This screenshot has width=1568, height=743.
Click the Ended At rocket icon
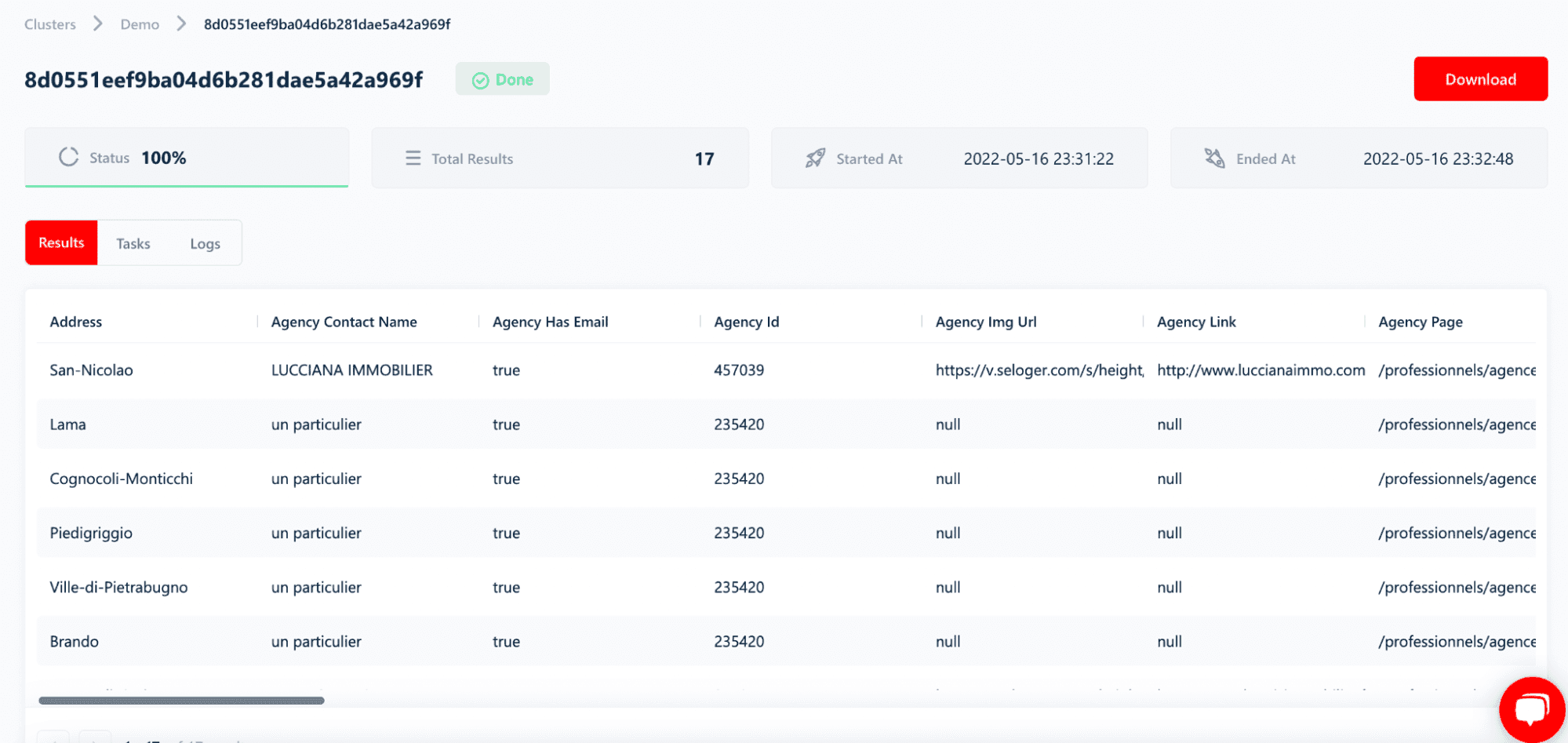1214,158
